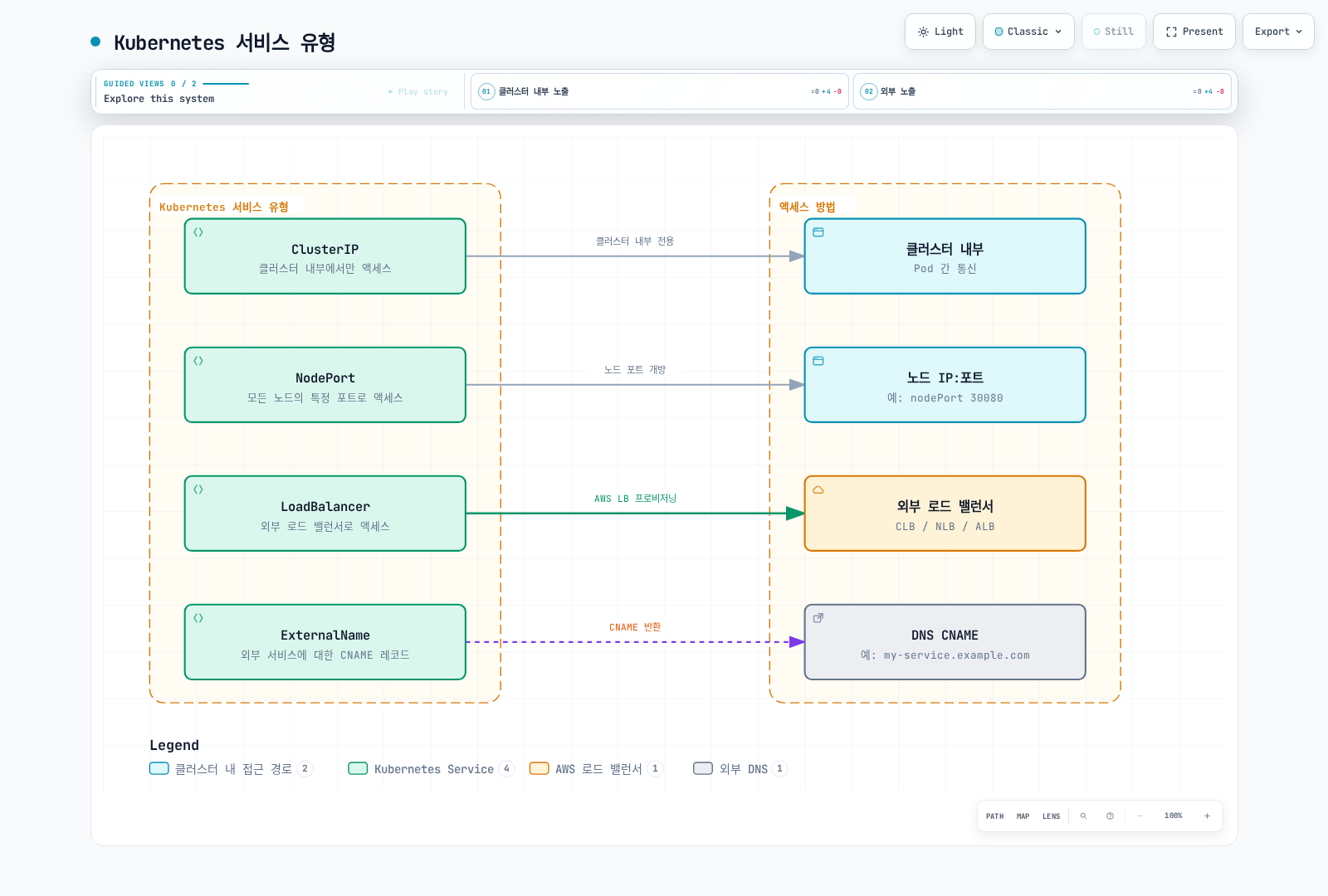This screenshot has height=896, width=1328.
Task: Click the Legend heading
Action: tap(174, 745)
